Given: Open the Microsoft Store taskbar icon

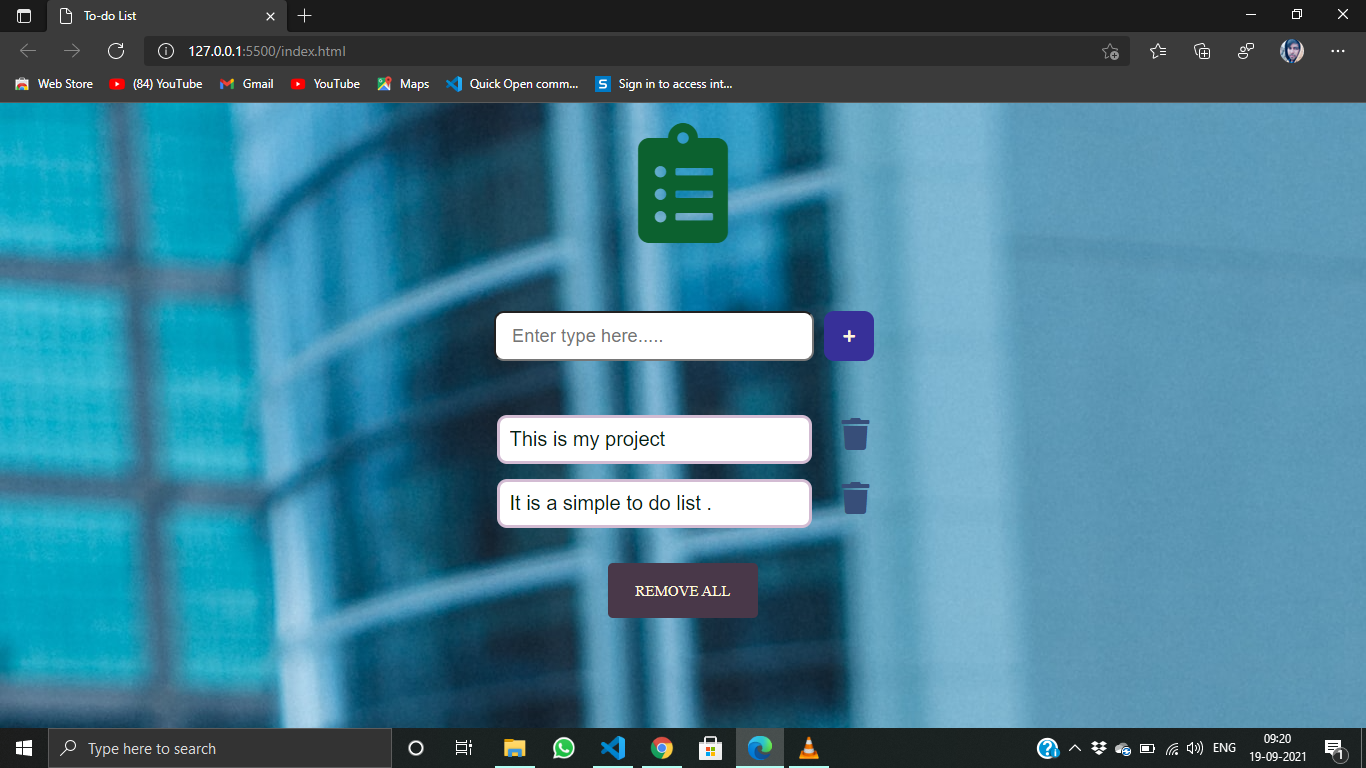Looking at the screenshot, I should click(711, 748).
